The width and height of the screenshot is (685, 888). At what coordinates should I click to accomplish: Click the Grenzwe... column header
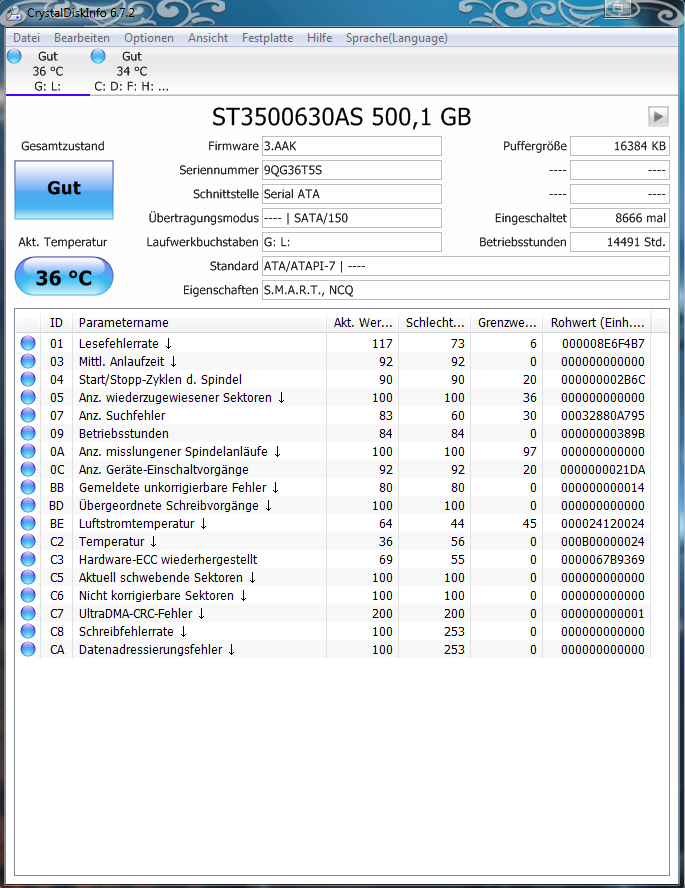507,323
